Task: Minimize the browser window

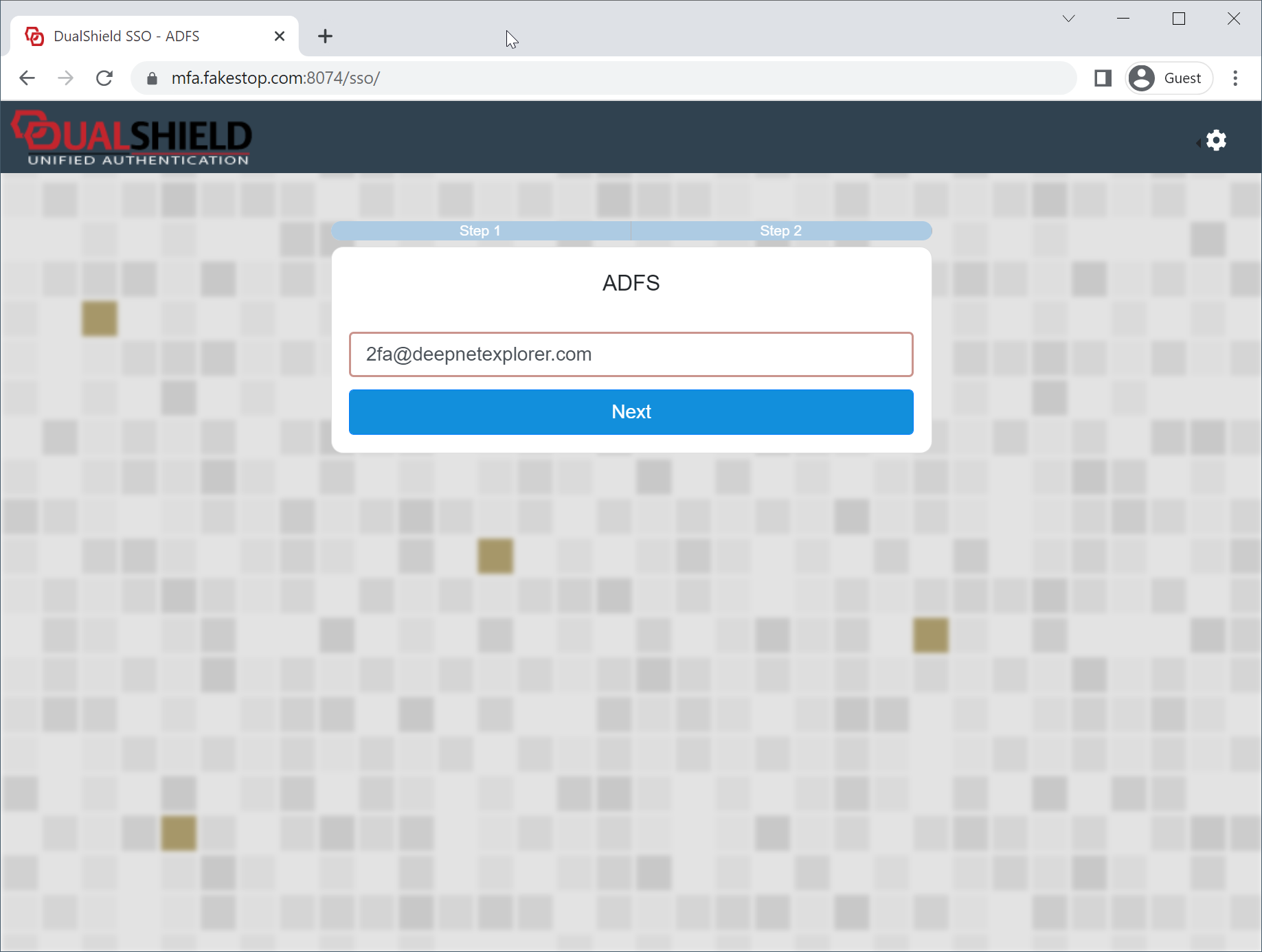Action: tap(1123, 19)
